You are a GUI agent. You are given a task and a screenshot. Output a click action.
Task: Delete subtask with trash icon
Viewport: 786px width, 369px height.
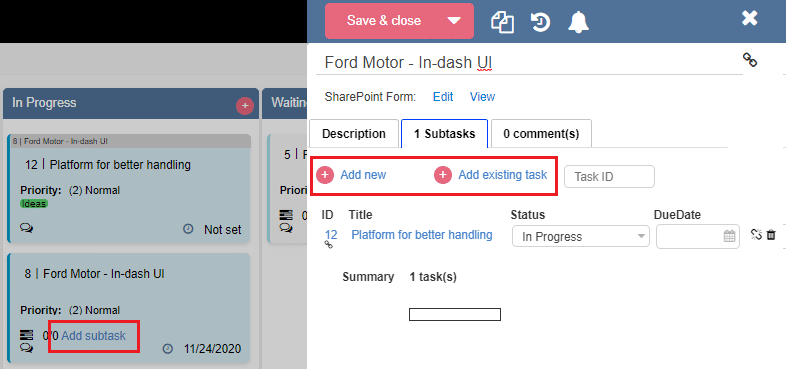(771, 234)
